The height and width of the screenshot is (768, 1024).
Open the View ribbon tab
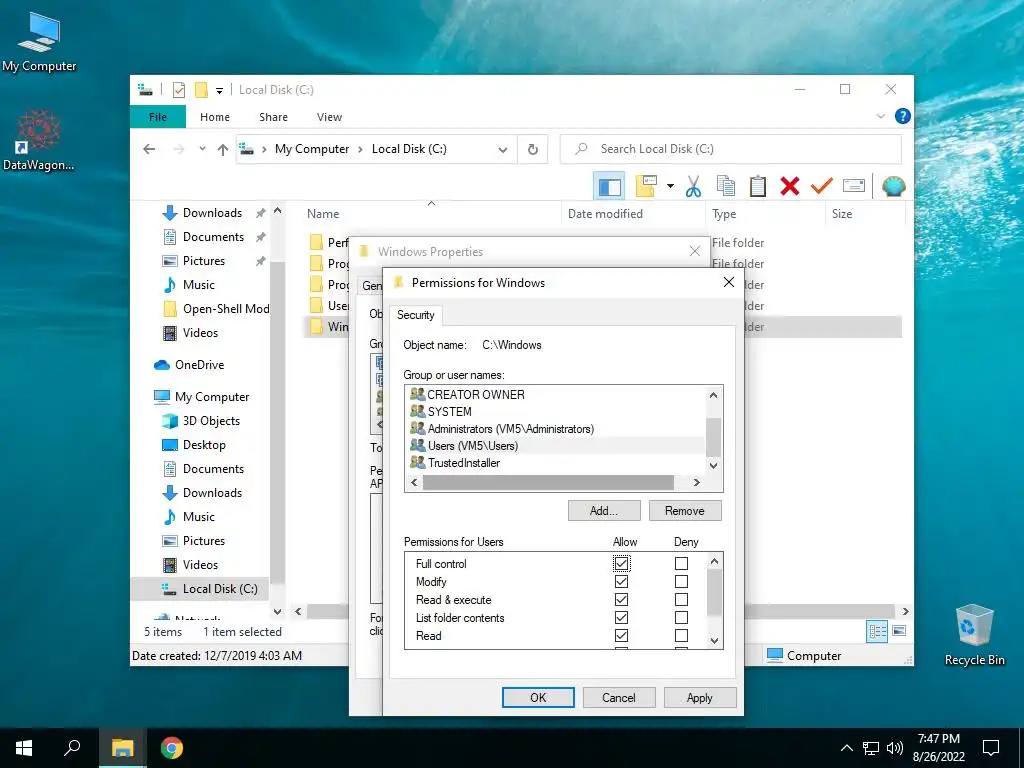point(329,117)
